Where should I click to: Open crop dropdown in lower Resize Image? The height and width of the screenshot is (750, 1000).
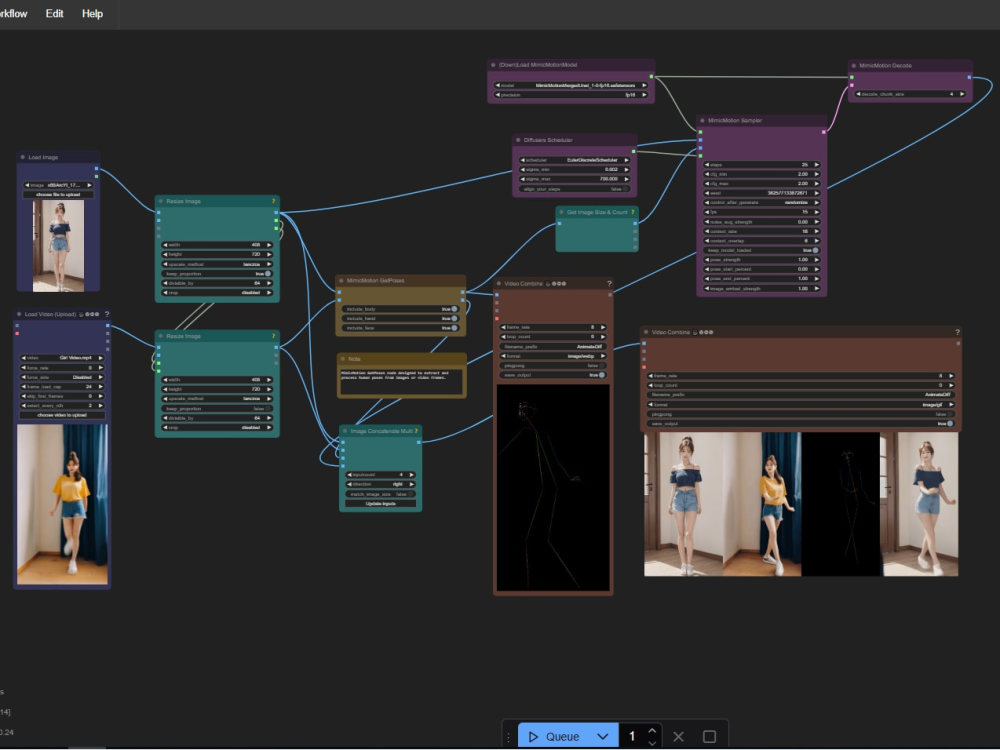(x=217, y=427)
